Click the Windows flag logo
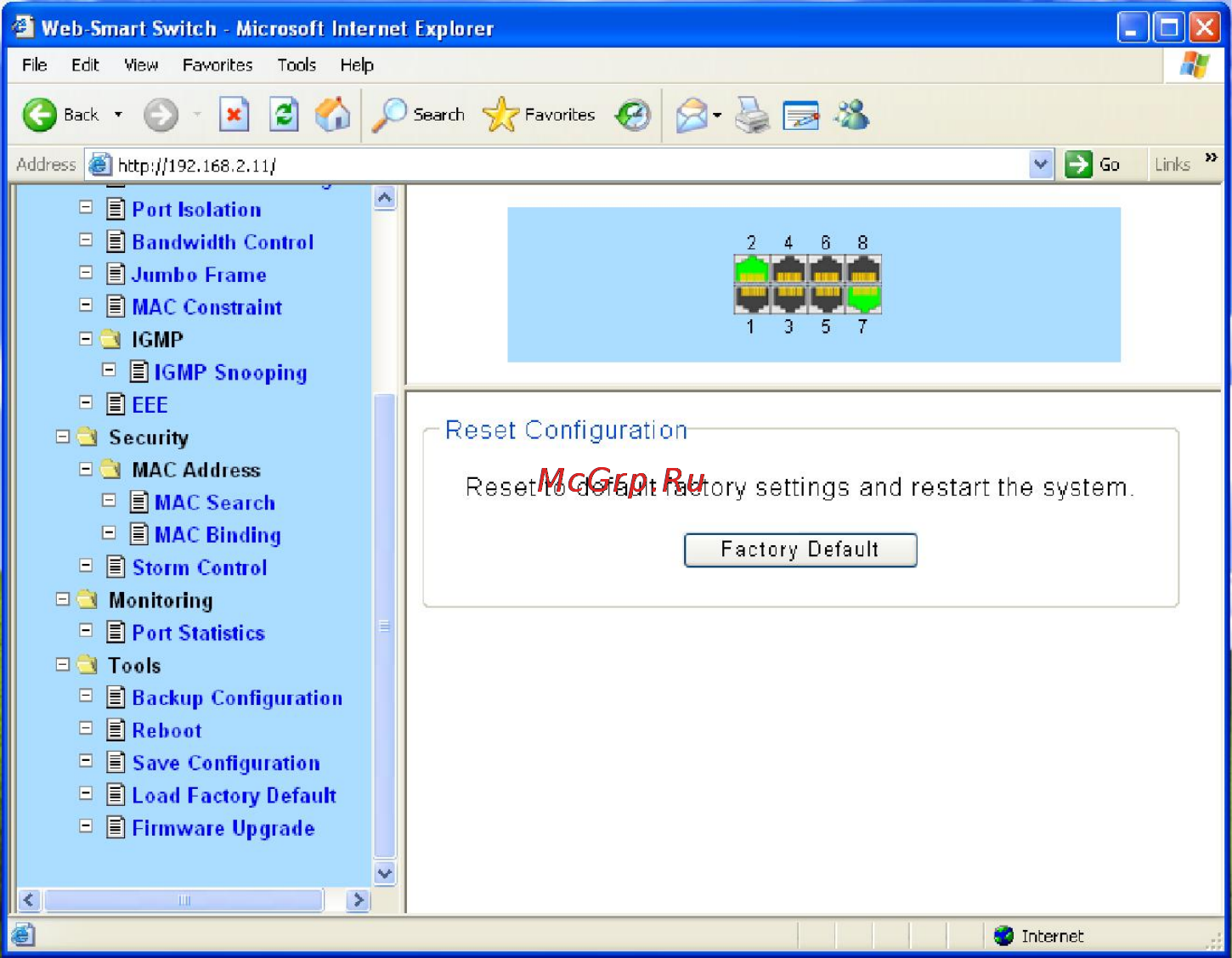Image resolution: width=1232 pixels, height=958 pixels. (x=1194, y=65)
